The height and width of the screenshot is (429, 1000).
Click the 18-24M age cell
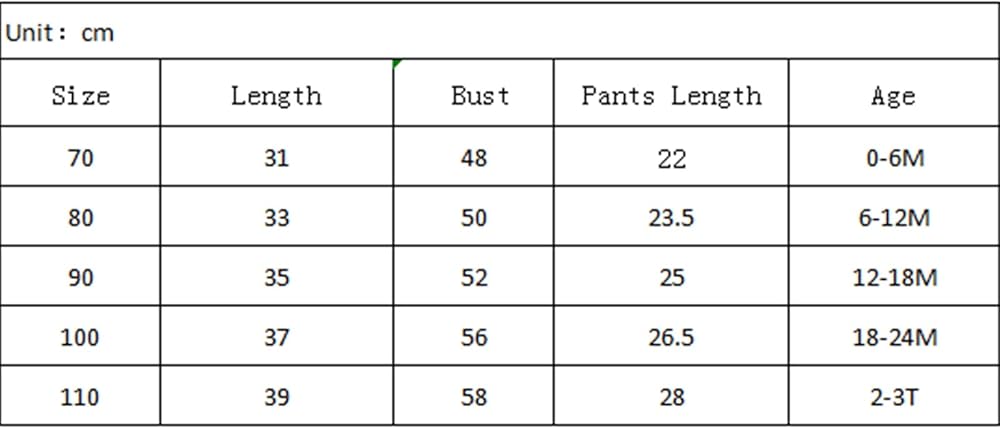pyautogui.click(x=894, y=336)
